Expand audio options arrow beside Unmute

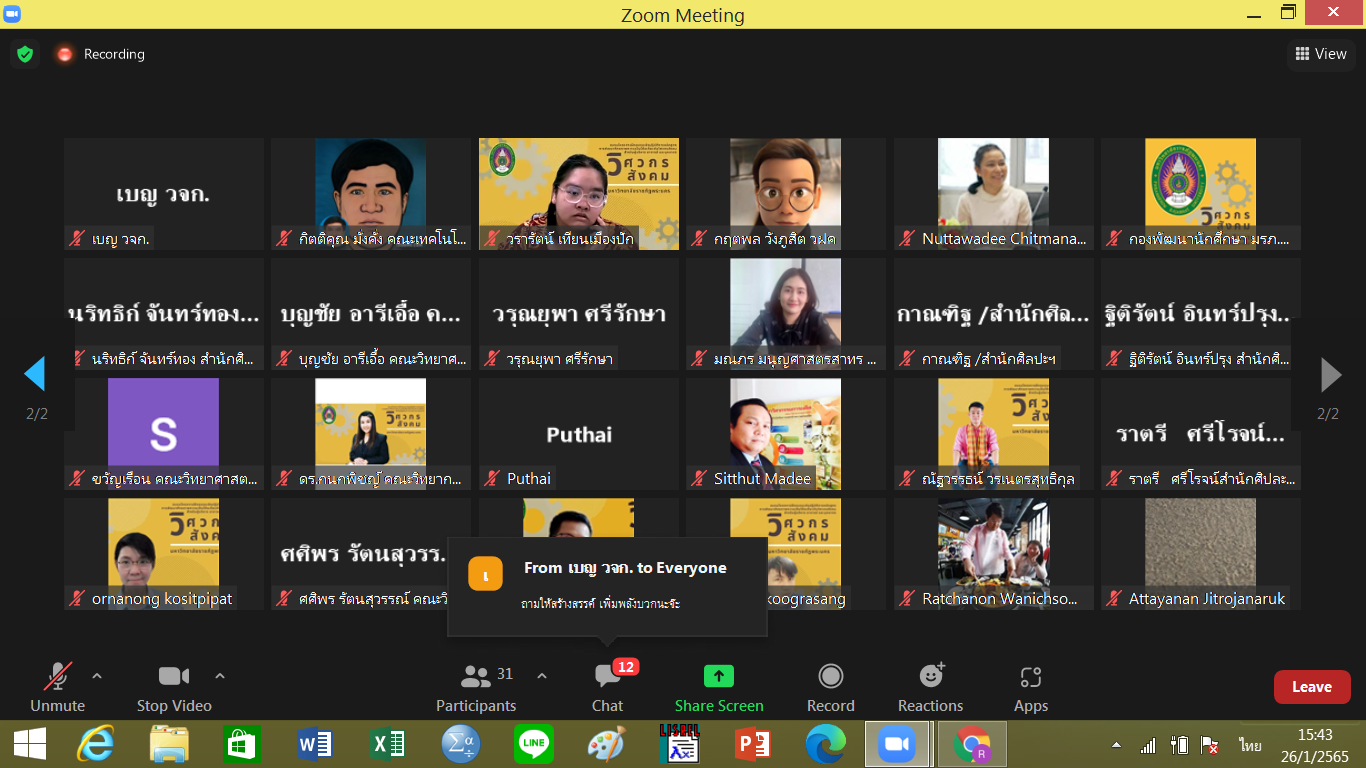97,676
